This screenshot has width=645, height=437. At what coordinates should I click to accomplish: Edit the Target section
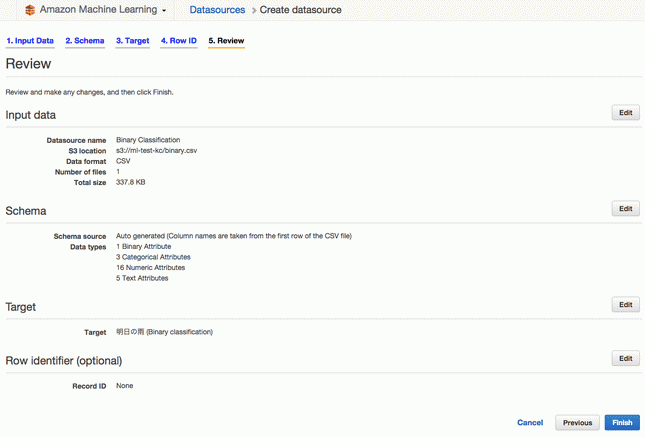(625, 305)
